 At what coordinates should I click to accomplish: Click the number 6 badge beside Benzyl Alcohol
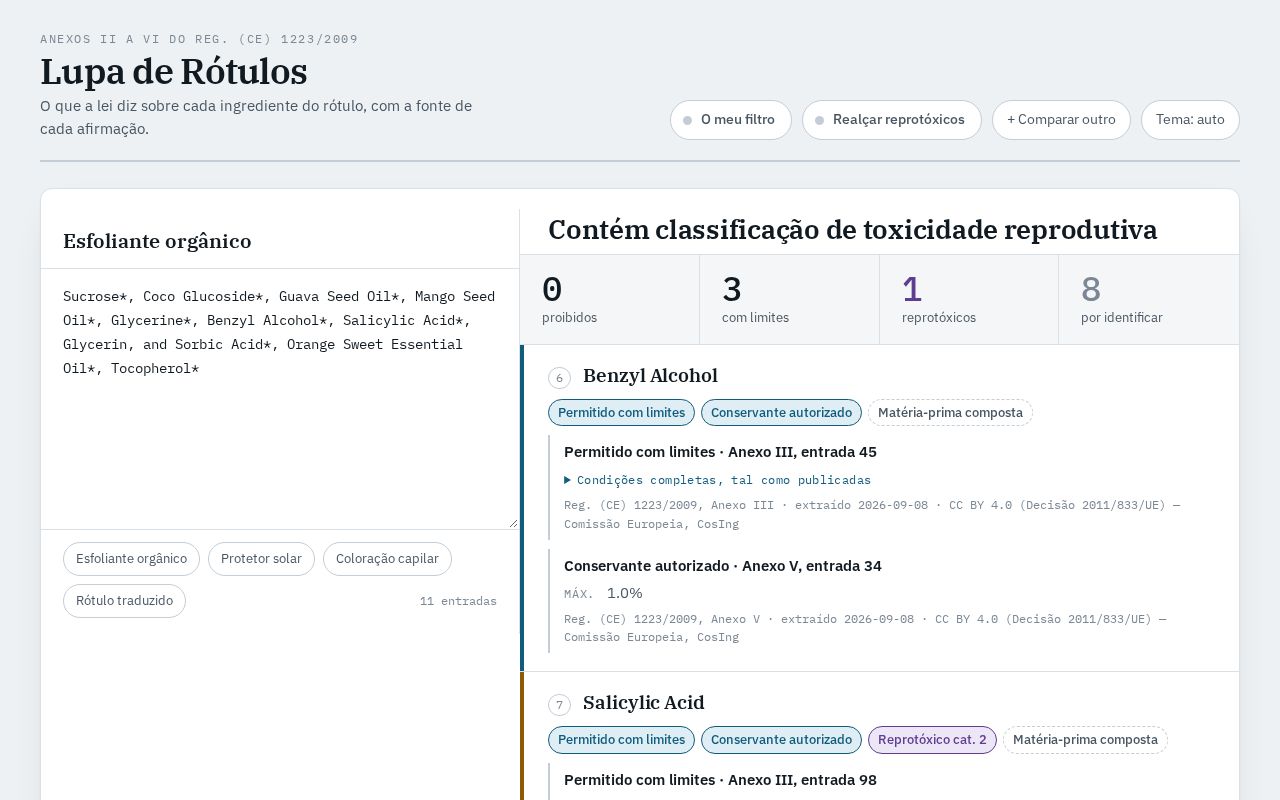pos(559,378)
